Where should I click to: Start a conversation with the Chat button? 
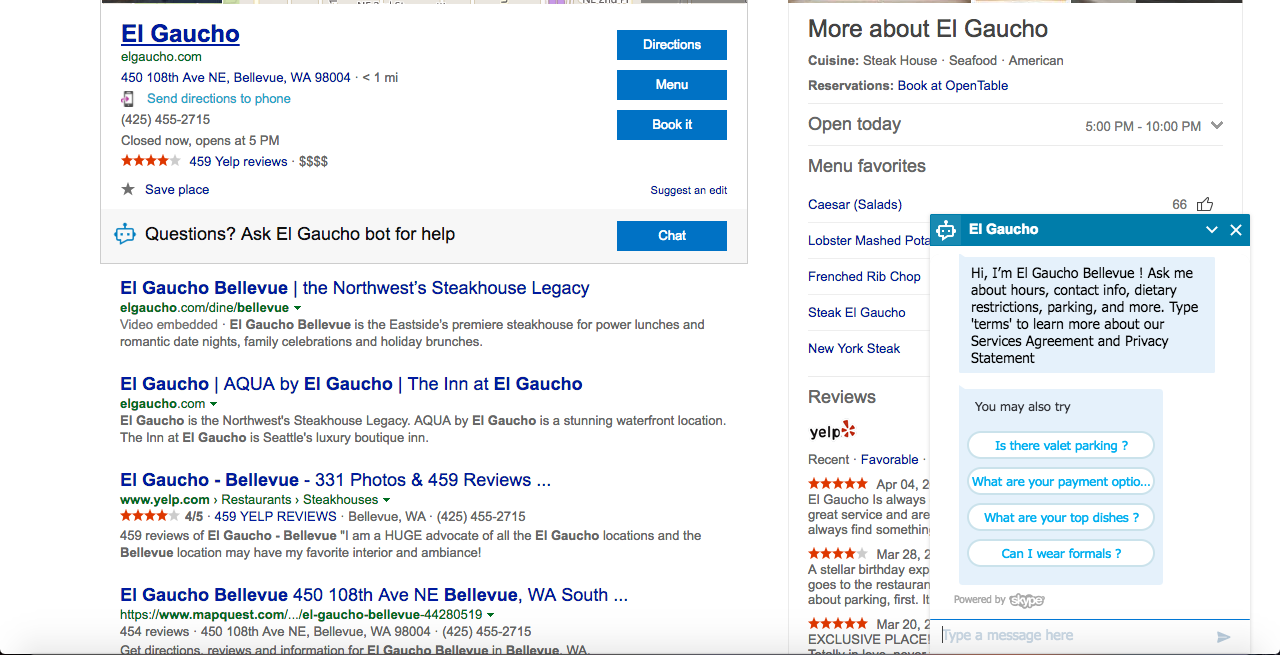[x=672, y=236]
